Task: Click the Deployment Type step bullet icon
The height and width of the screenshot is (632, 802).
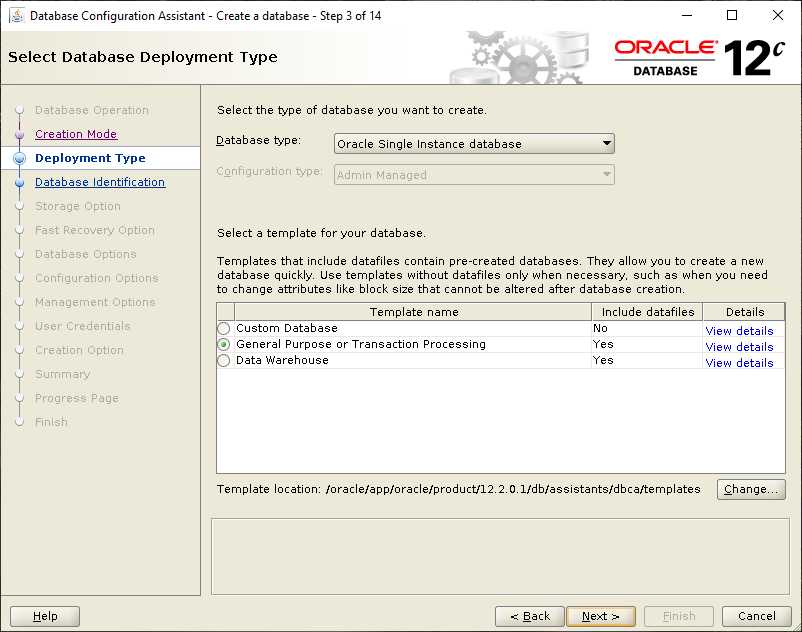Action: tap(19, 159)
